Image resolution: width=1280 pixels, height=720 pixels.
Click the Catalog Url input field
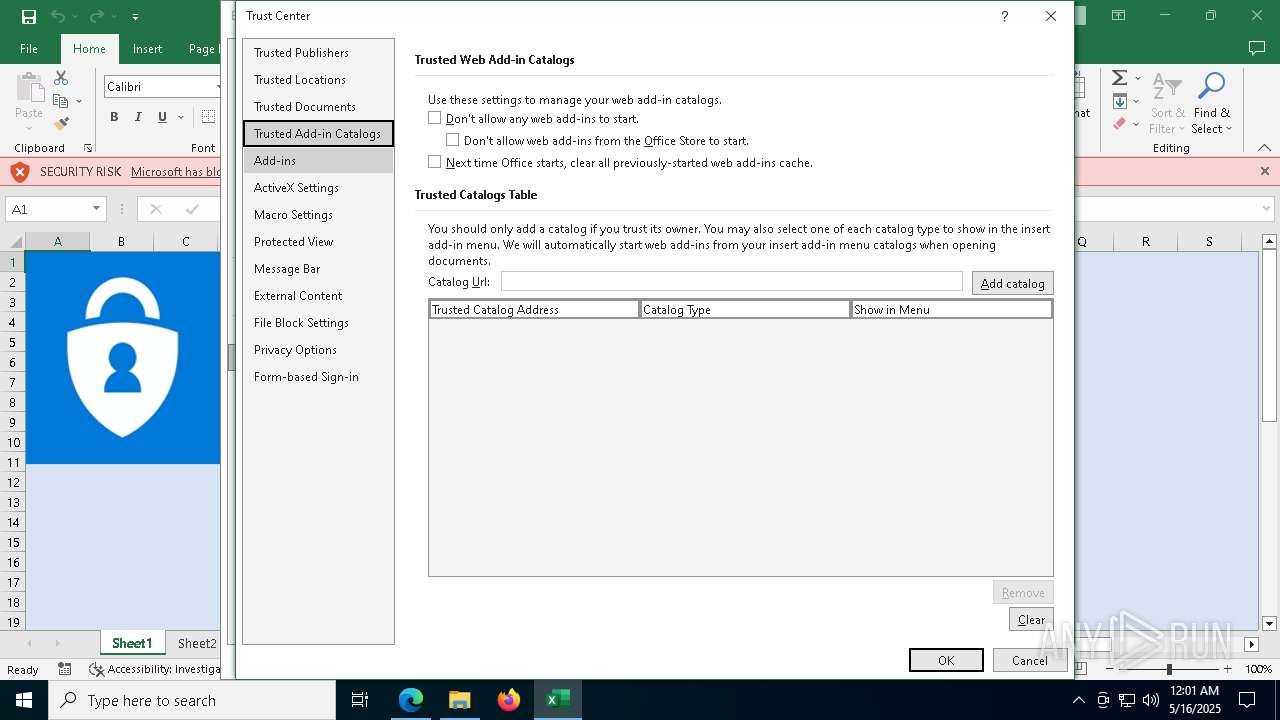[x=731, y=282]
